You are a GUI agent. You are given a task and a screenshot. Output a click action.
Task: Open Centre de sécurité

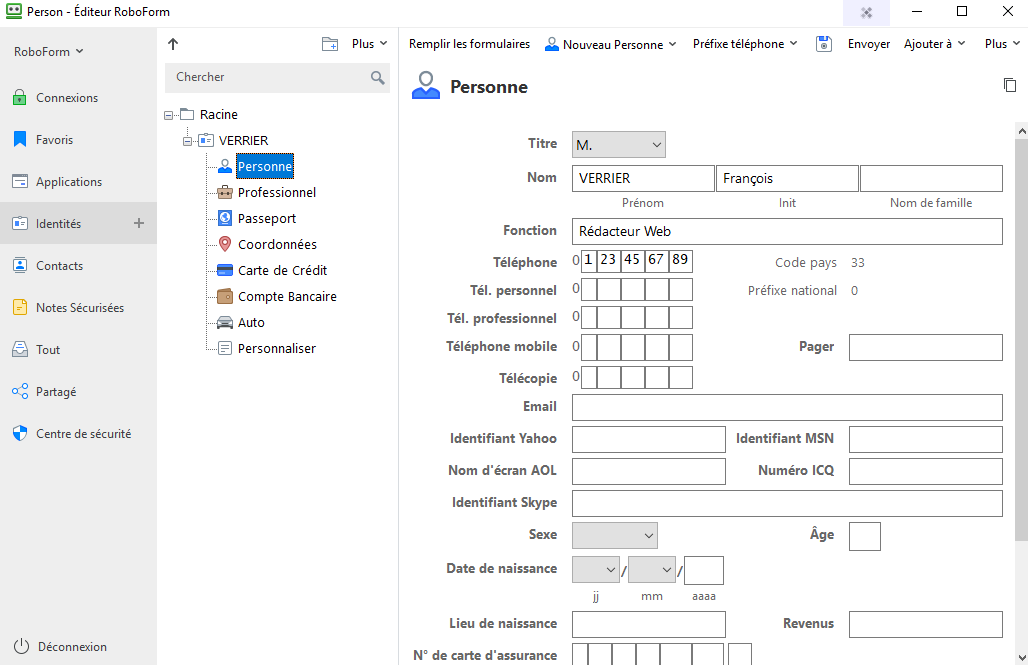[x=72, y=433]
